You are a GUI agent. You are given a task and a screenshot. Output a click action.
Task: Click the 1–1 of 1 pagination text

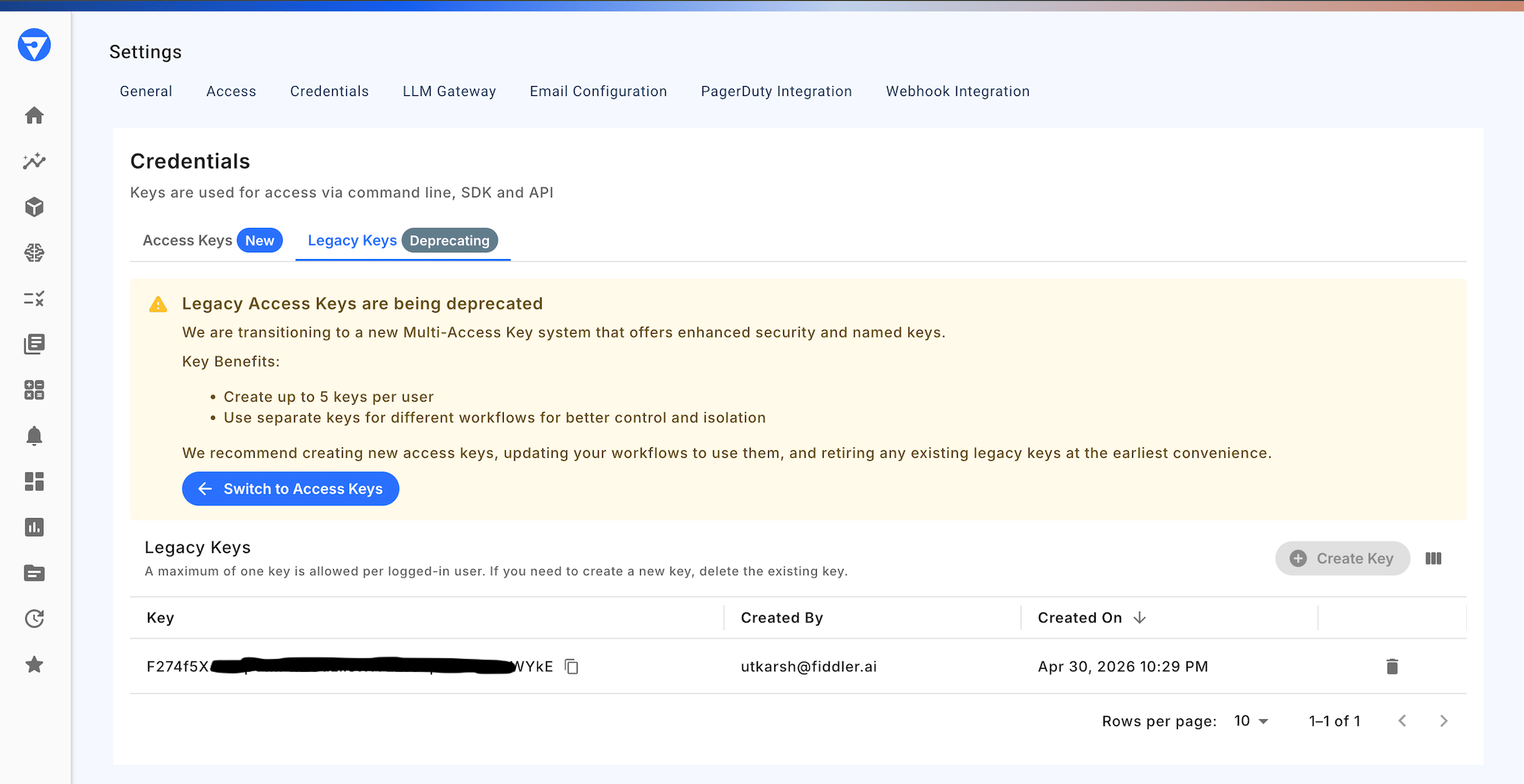[1334, 721]
